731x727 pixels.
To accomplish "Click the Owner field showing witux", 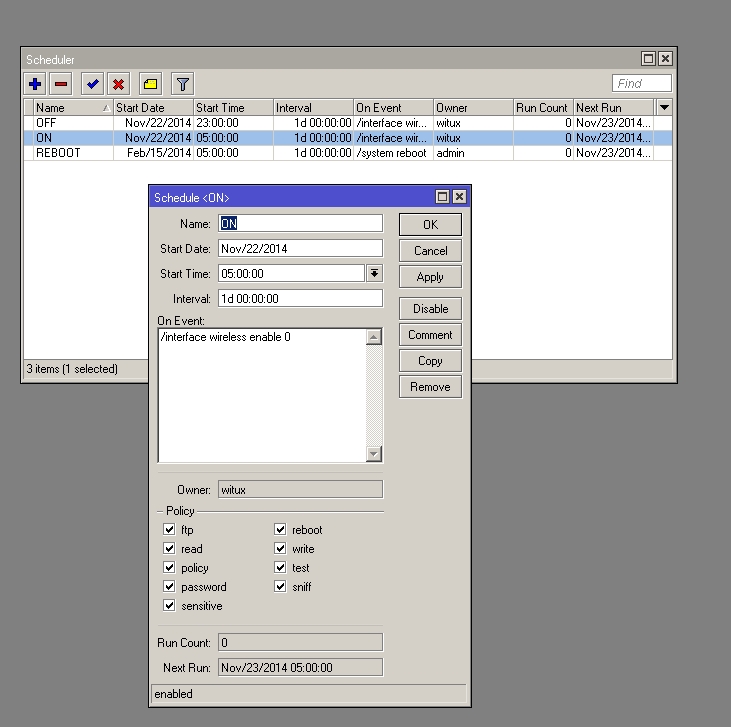I will [300, 490].
